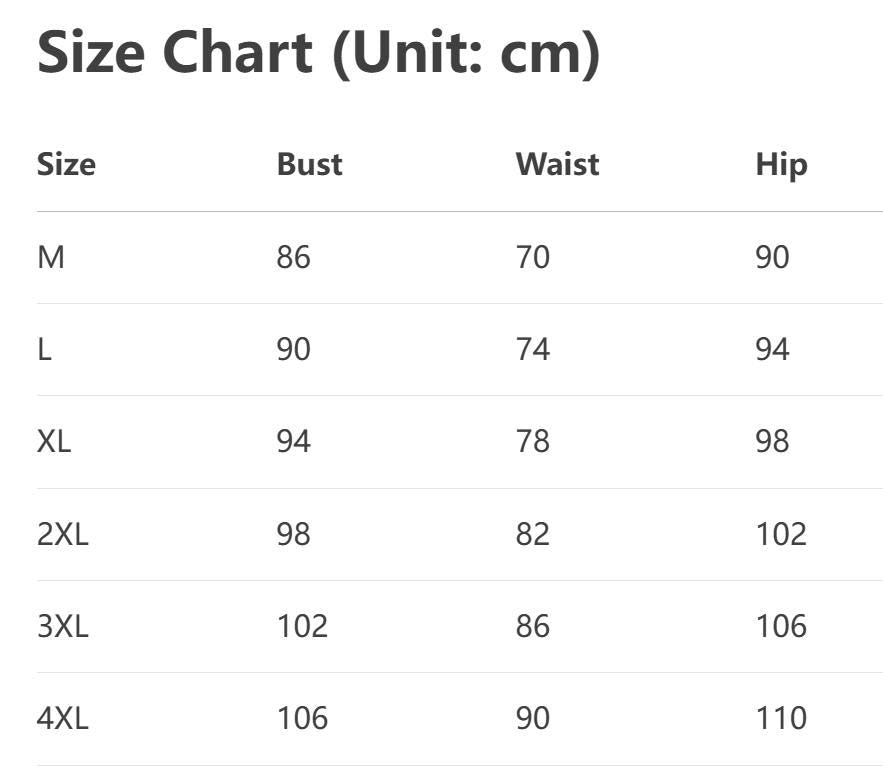This screenshot has width=883, height=775.
Task: Click hip value 94 for size L
Action: click(x=772, y=350)
